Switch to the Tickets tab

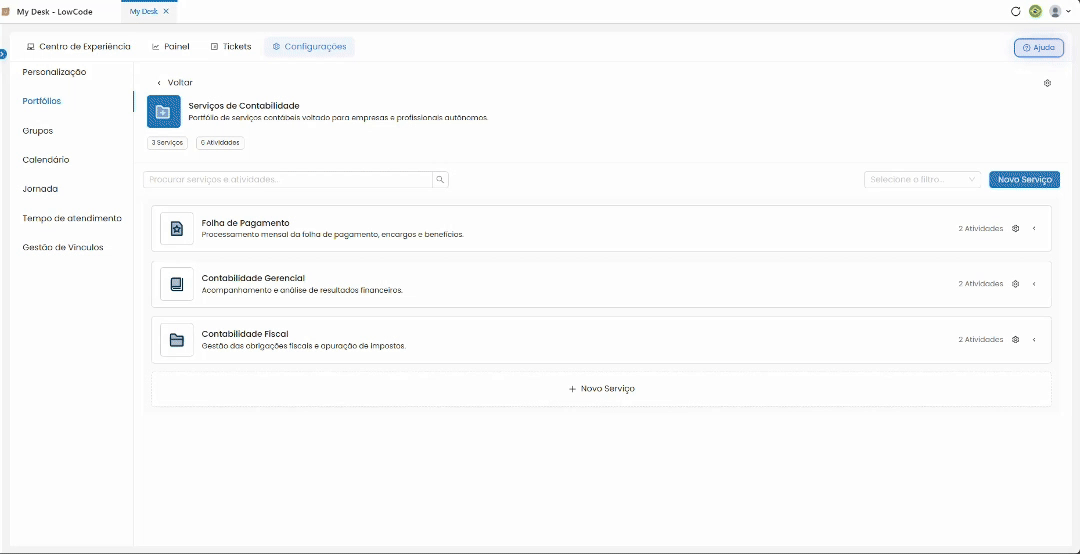coord(231,47)
